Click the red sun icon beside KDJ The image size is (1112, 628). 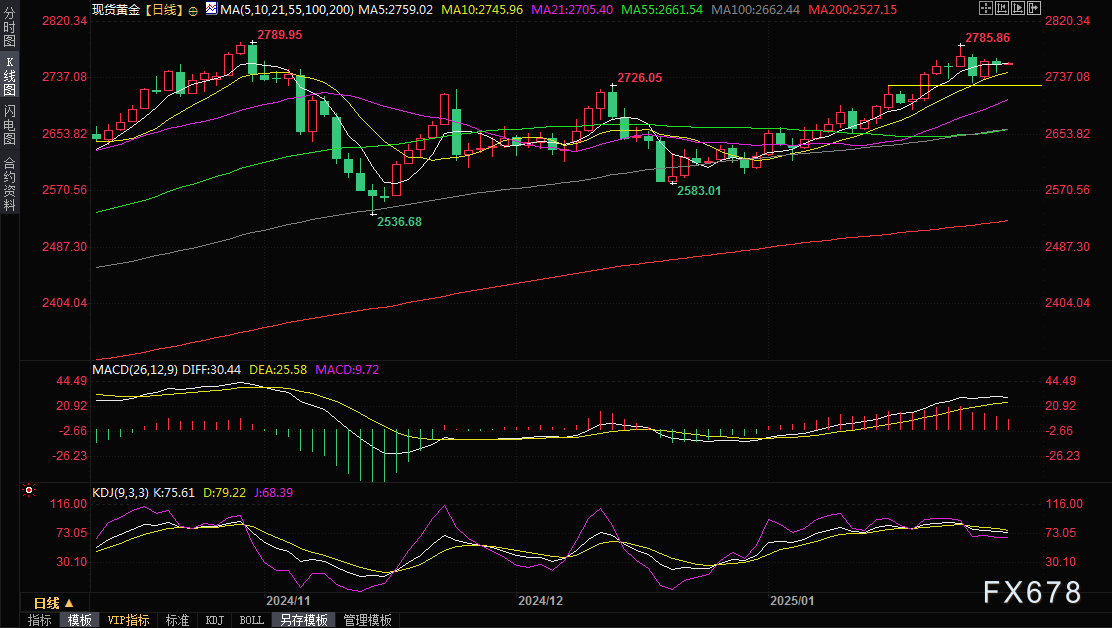pyautogui.click(x=28, y=492)
